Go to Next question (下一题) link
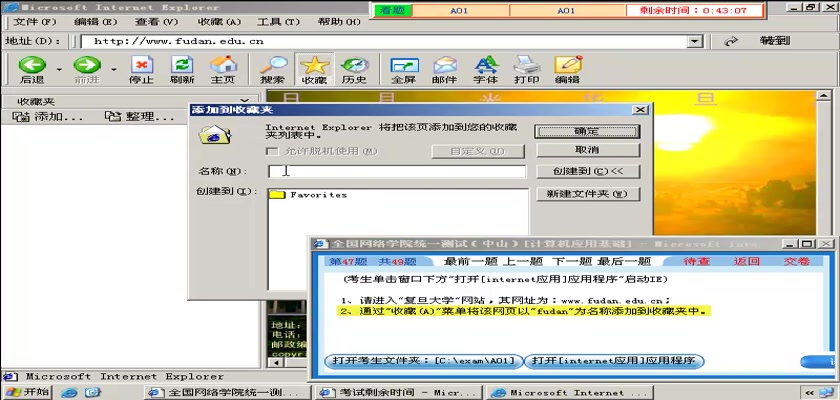The height and width of the screenshot is (400, 840). tap(572, 261)
